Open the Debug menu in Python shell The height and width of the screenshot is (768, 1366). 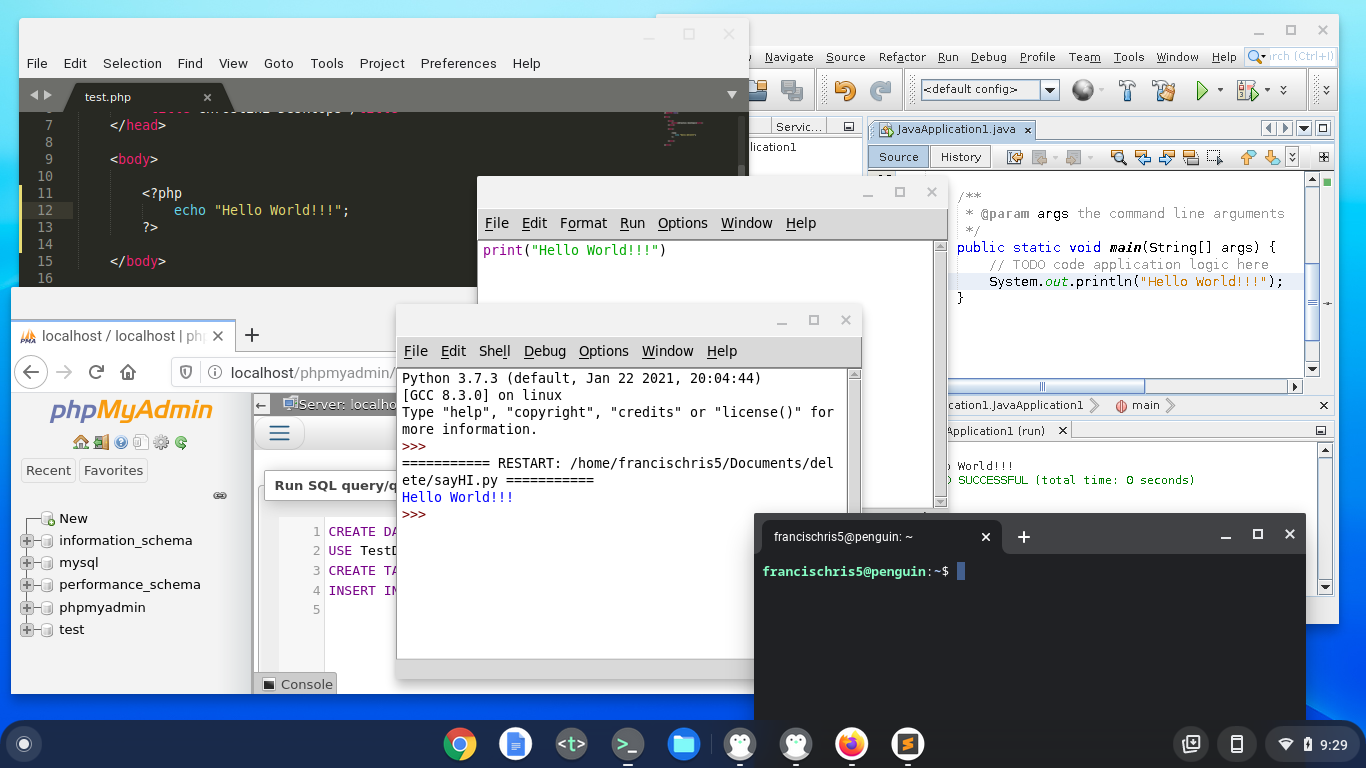click(544, 351)
